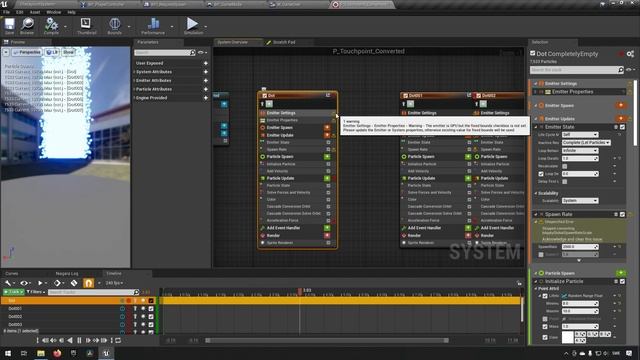Screen dimensions: 640x360
Task: Open the Scalability System dropdown
Action: 580,201
